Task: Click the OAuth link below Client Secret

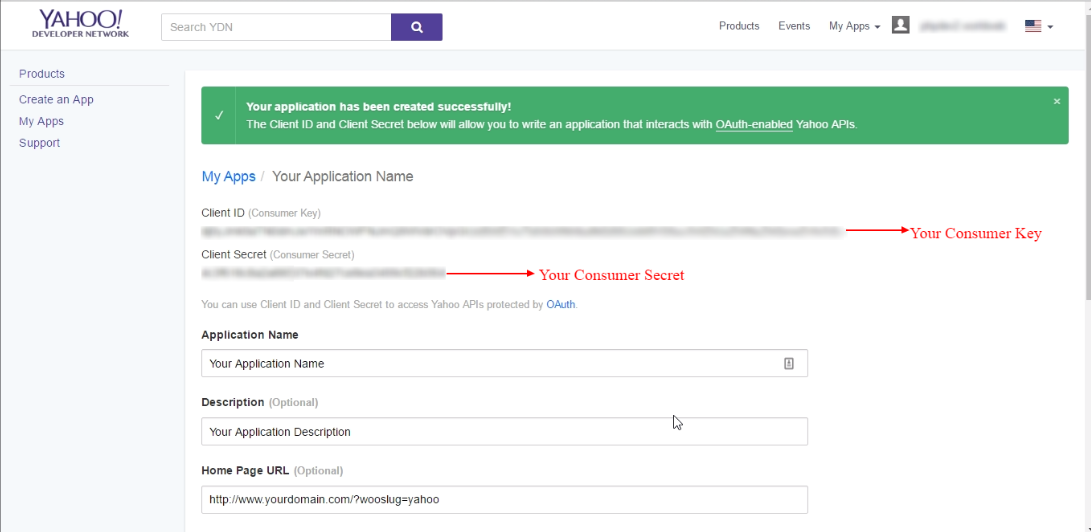Action: coord(560,304)
